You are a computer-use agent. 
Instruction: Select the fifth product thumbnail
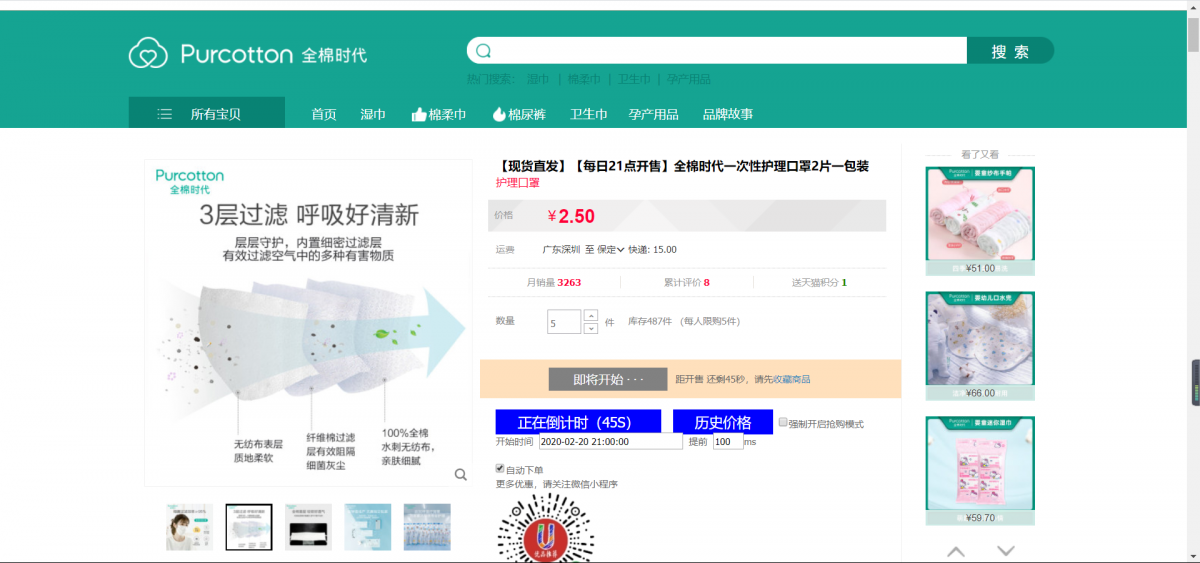click(x=427, y=527)
